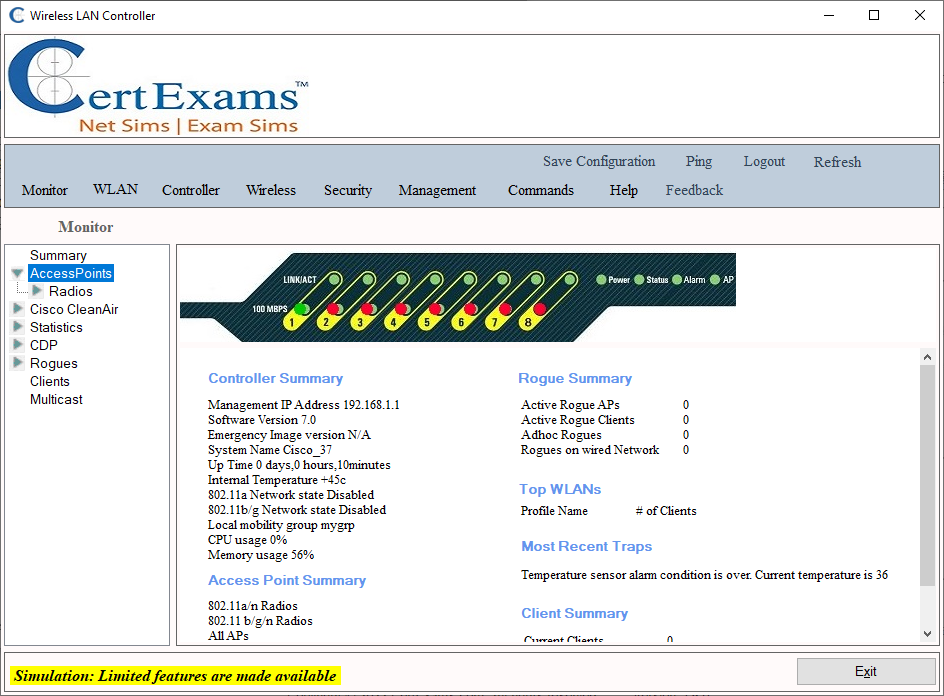The height and width of the screenshot is (696, 944).
Task: Click the application icon in the title bar
Action: 17,15
